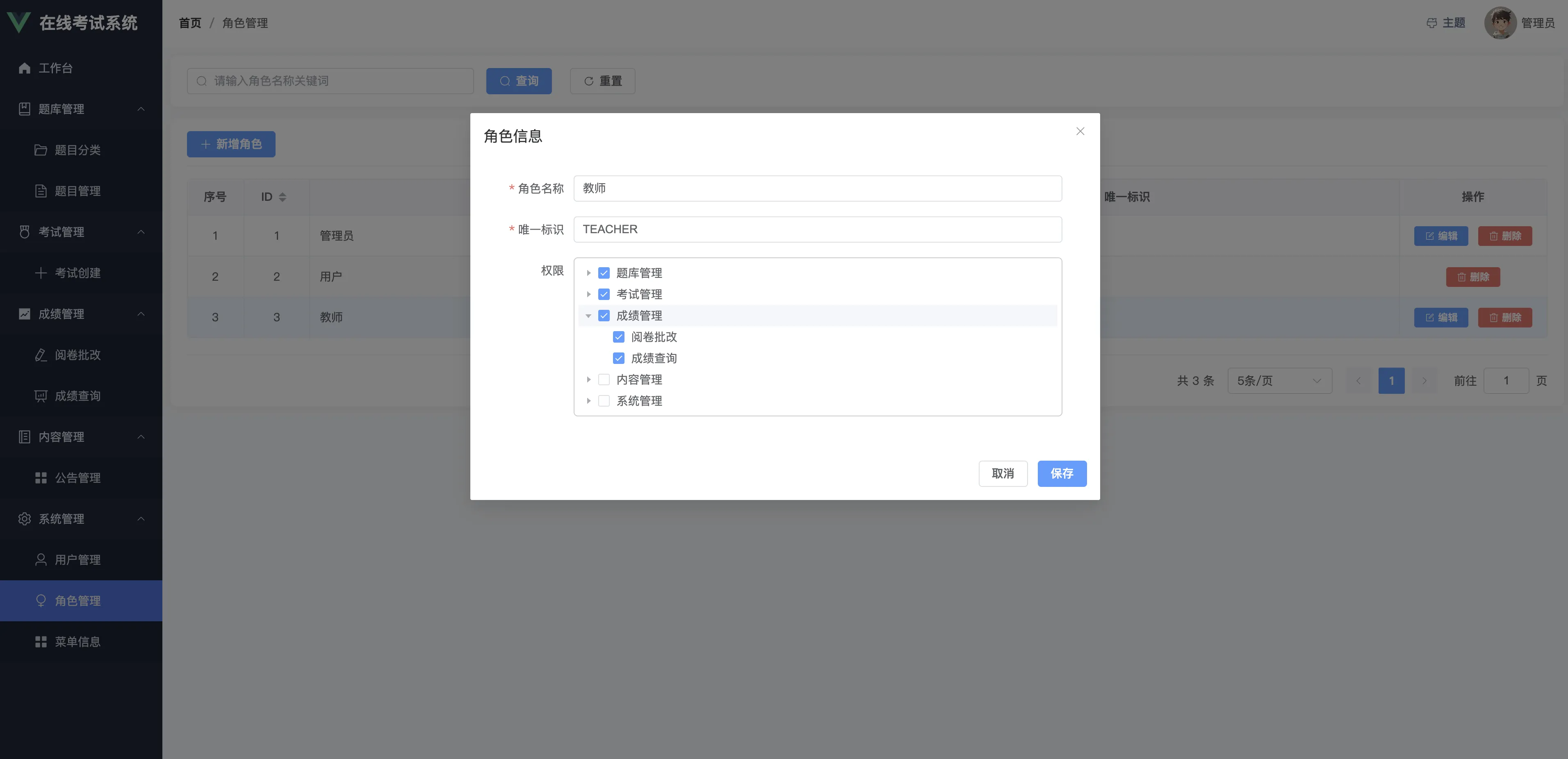The width and height of the screenshot is (1568, 759).
Task: Click the 保存 button
Action: tap(1062, 473)
